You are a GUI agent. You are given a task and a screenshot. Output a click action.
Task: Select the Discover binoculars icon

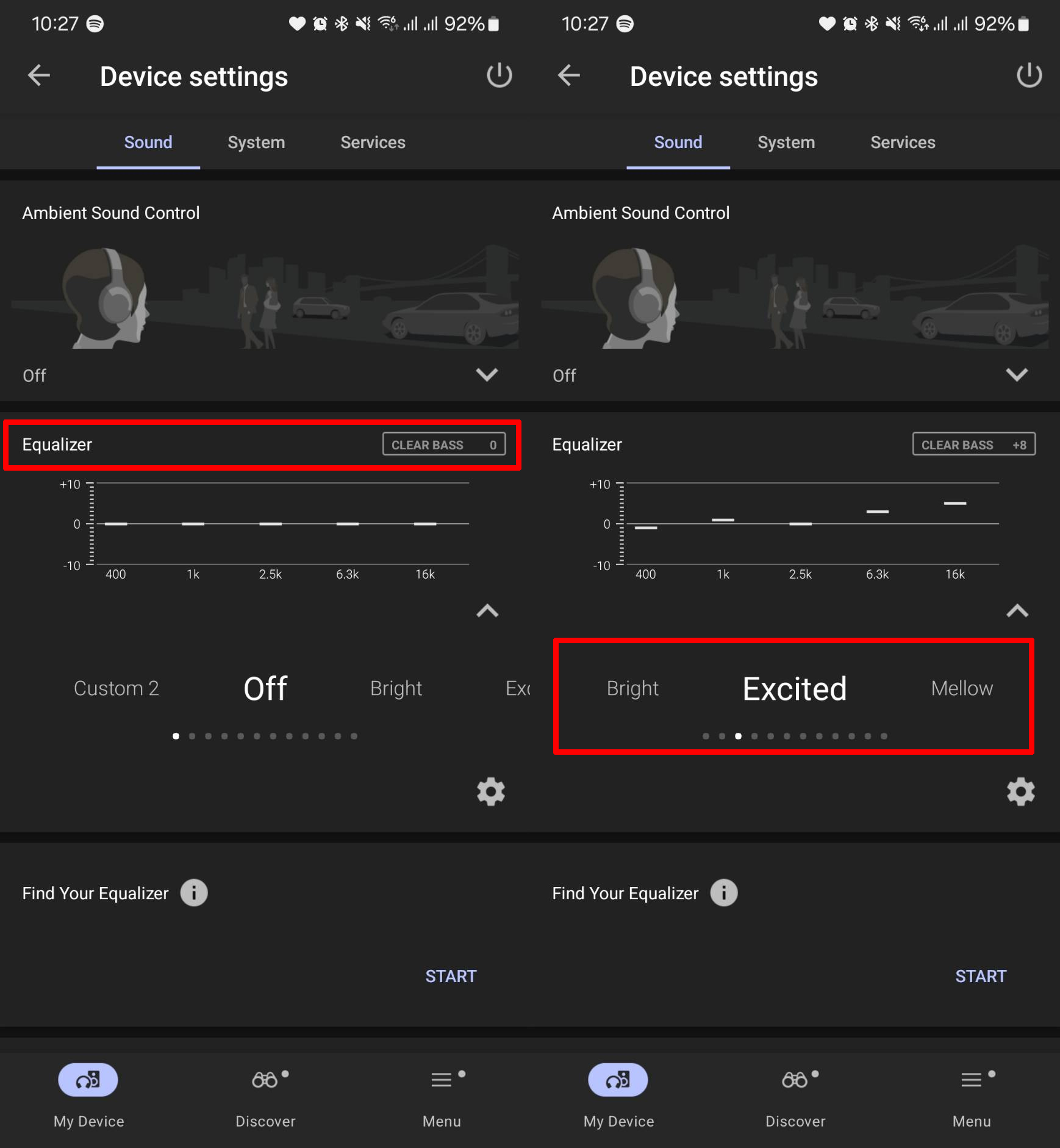tap(265, 1079)
